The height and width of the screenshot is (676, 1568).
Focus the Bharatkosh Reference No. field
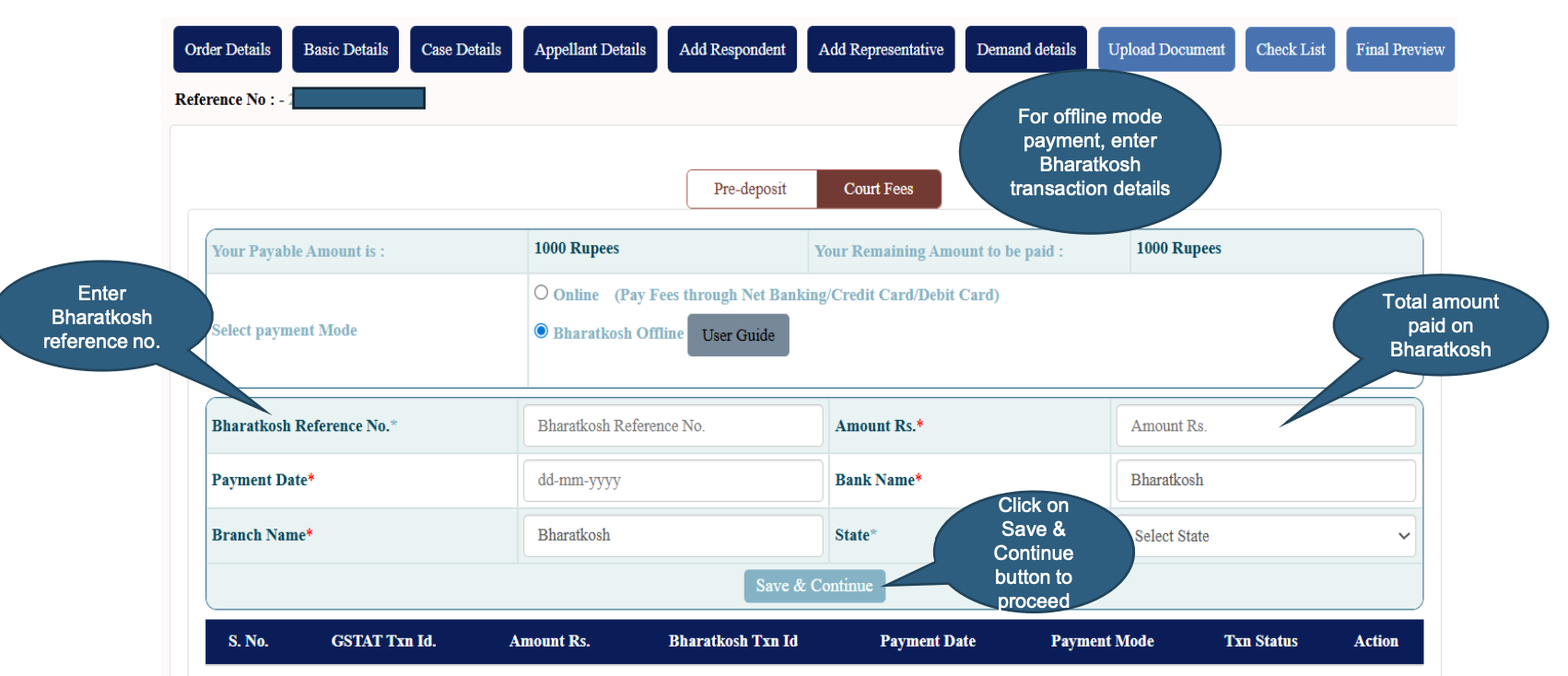tap(673, 425)
